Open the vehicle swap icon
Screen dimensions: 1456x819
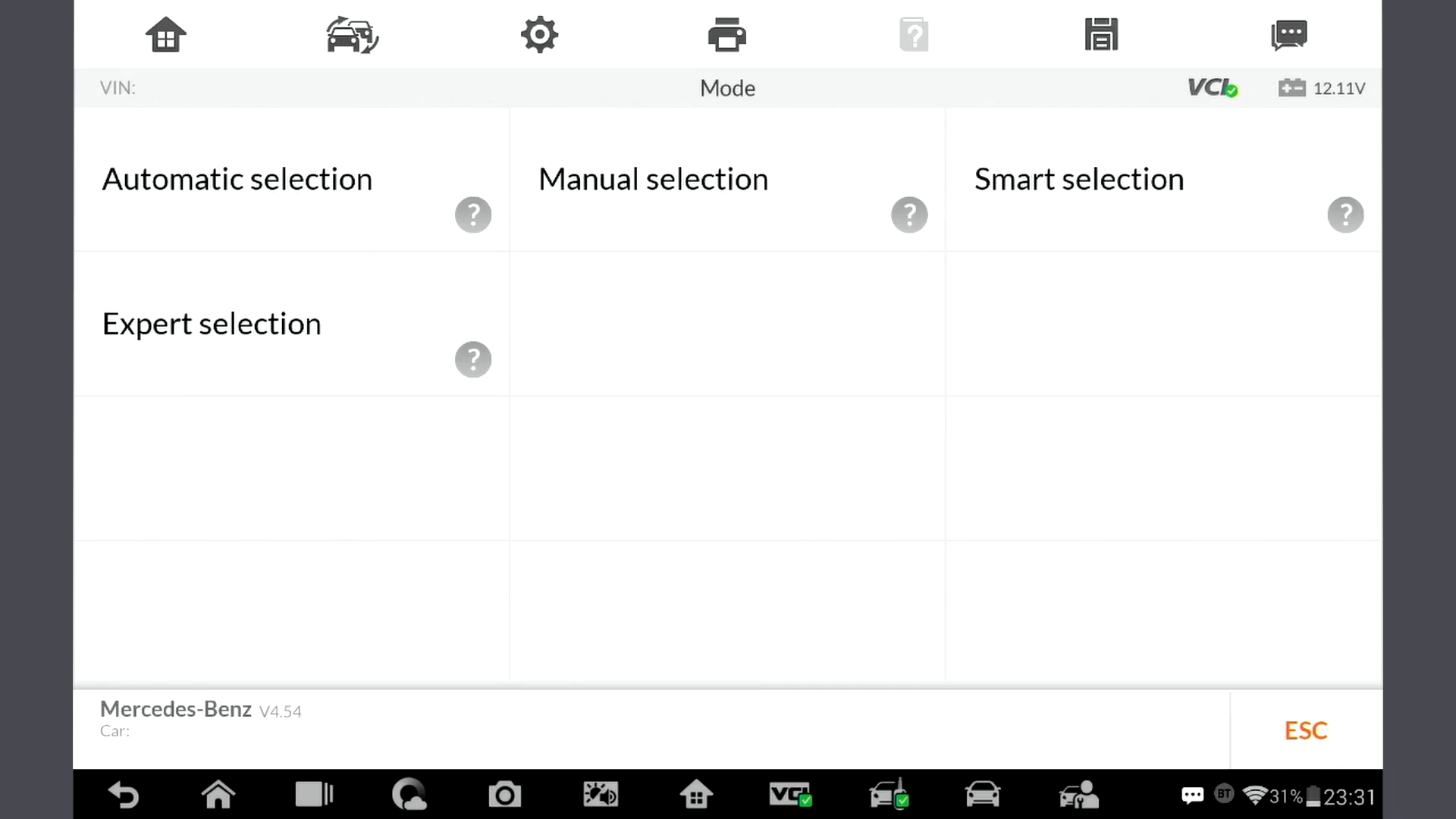(352, 35)
